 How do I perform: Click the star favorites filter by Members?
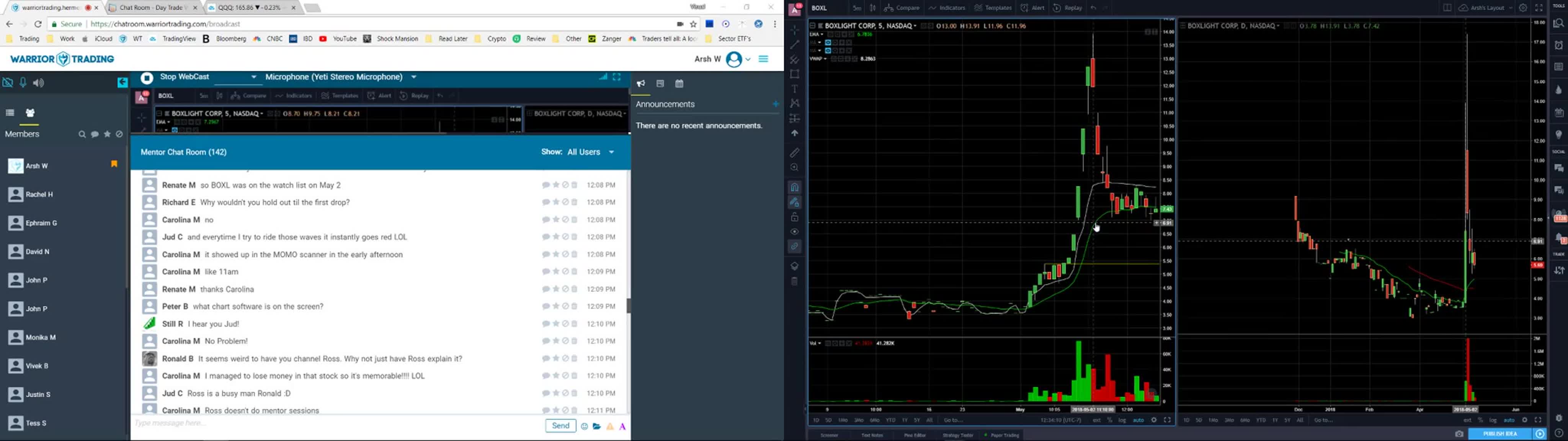click(107, 134)
